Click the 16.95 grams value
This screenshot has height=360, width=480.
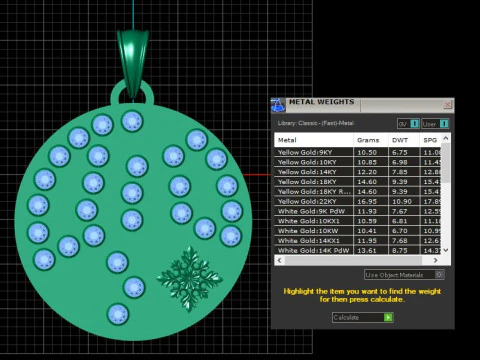click(x=367, y=201)
